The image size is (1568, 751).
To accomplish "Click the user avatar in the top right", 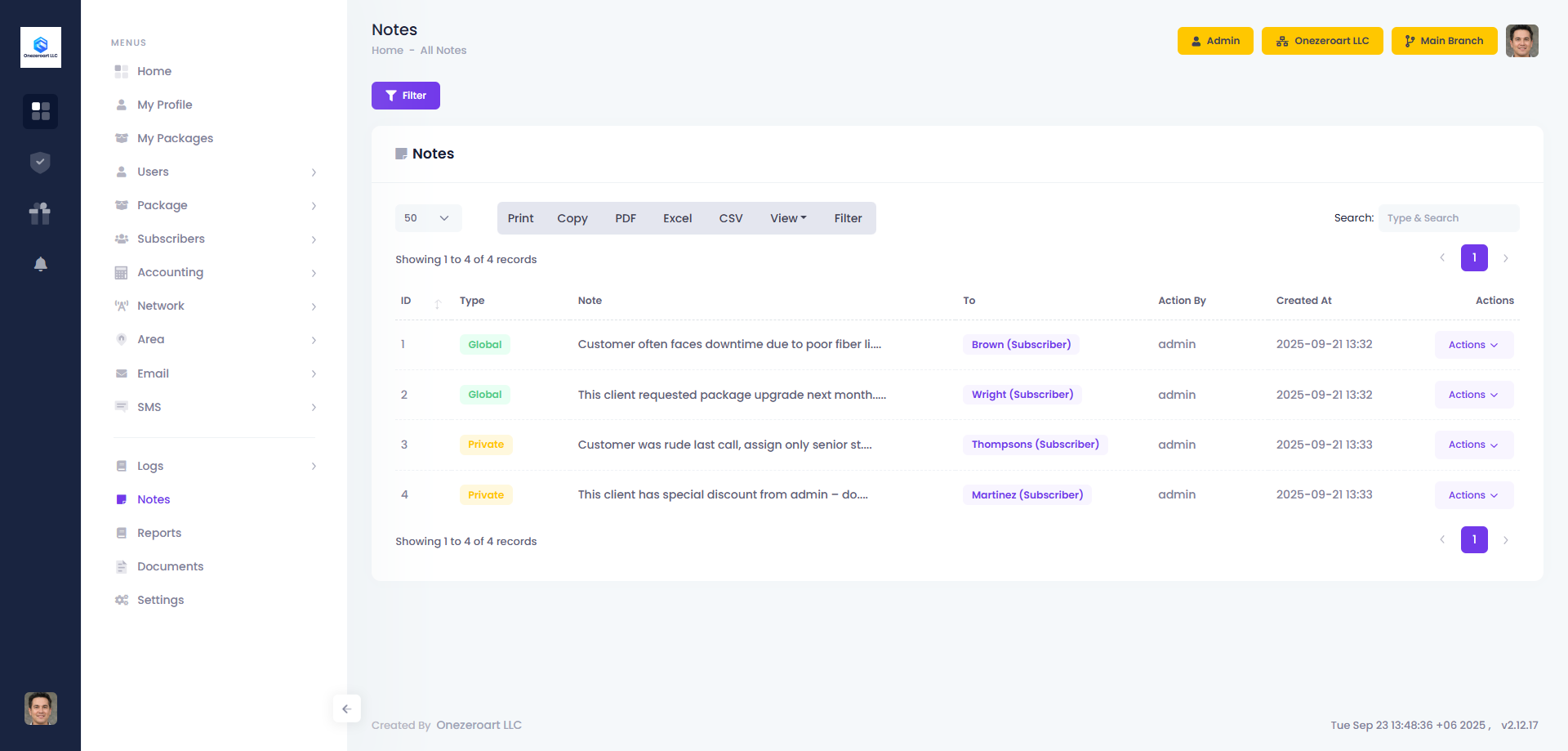I will point(1521,41).
